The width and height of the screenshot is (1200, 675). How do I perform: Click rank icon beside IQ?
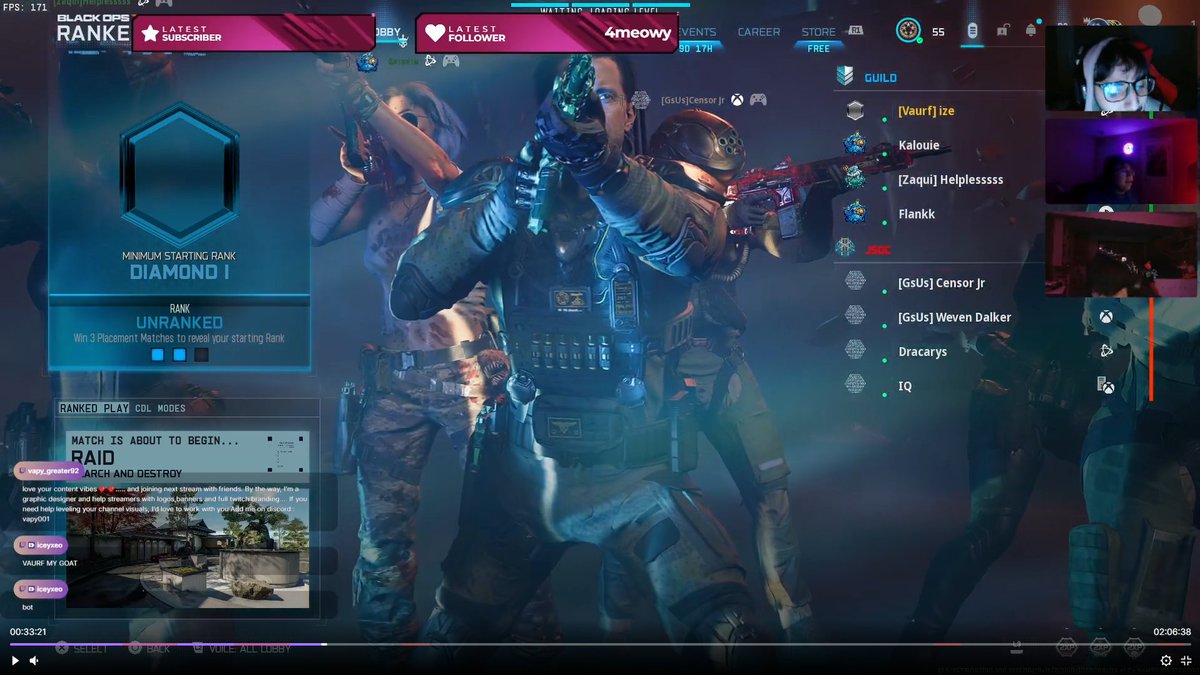click(855, 383)
